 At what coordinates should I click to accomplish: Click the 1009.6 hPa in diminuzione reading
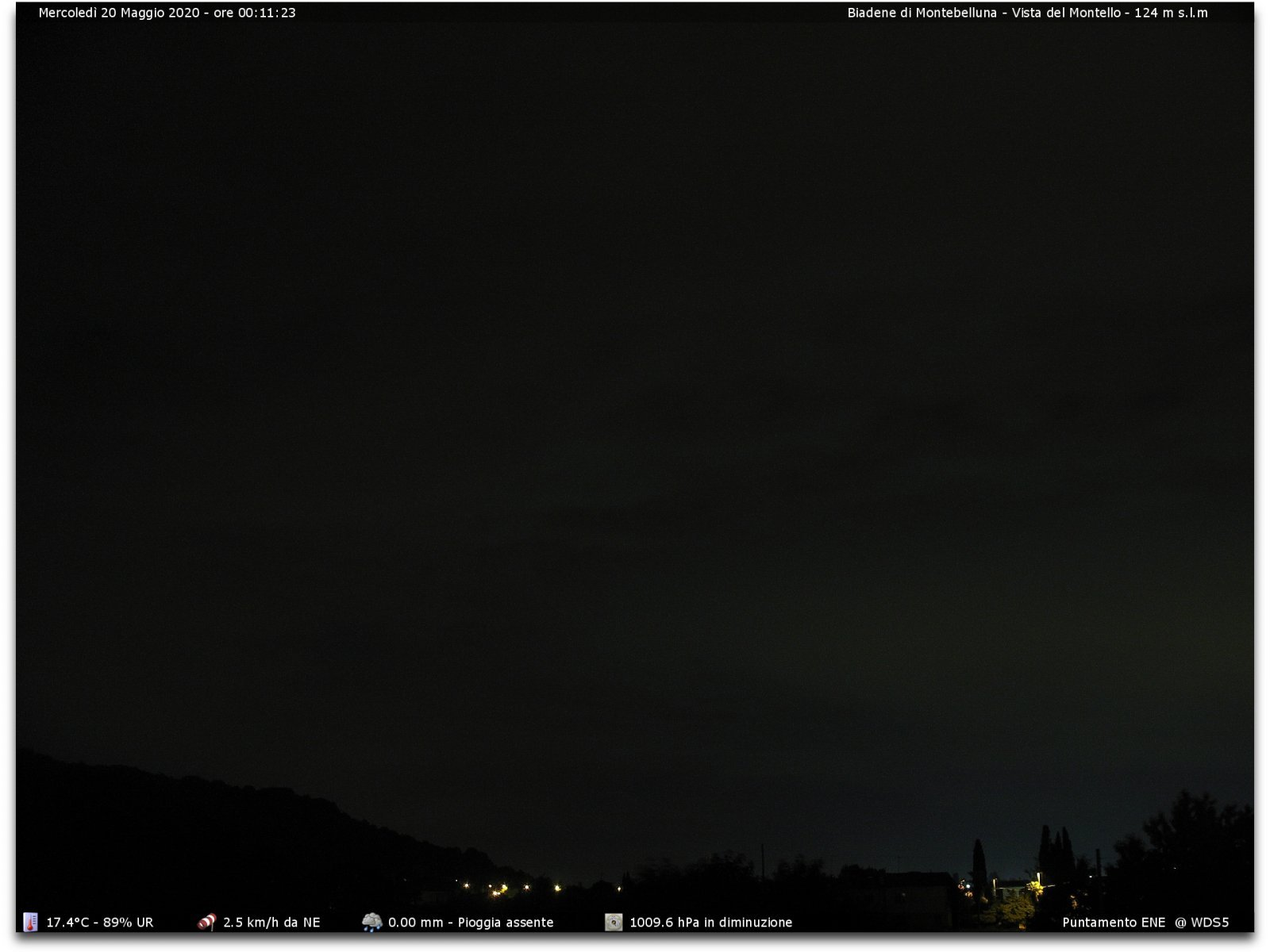coord(711,923)
